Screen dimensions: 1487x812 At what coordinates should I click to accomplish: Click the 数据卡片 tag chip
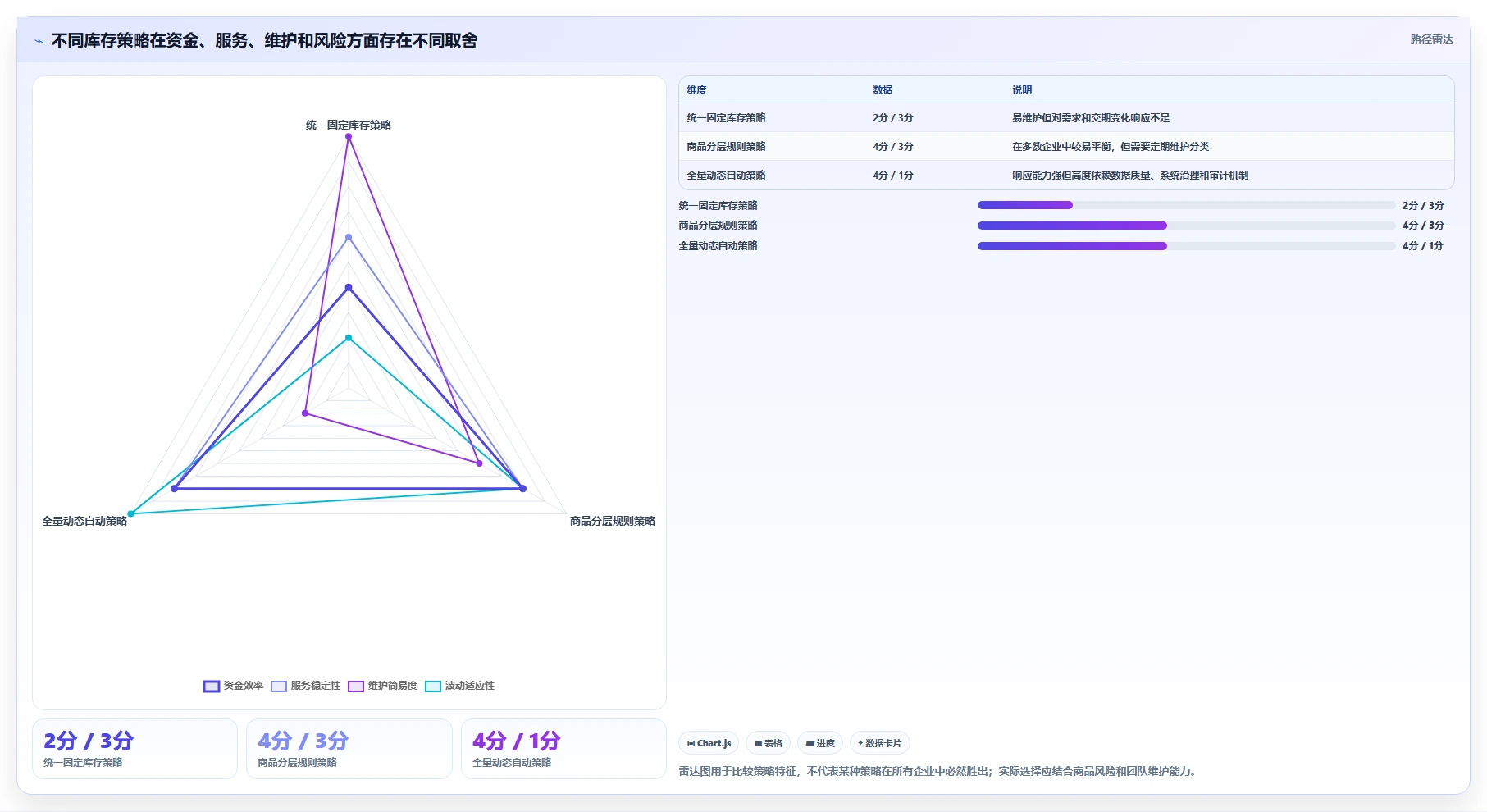(880, 743)
